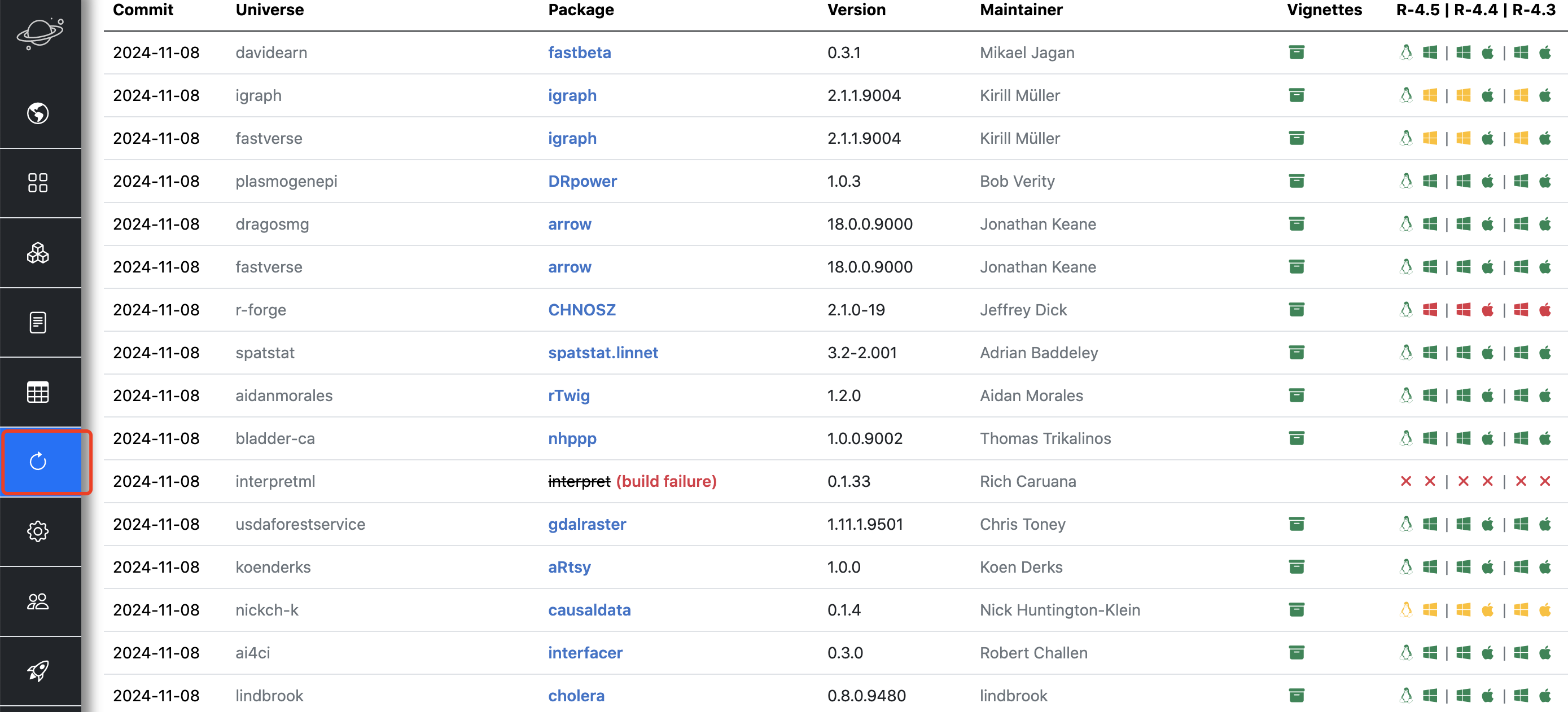Click the planet logo in sidebar
Viewport: 1568px width, 712px height.
click(x=40, y=33)
